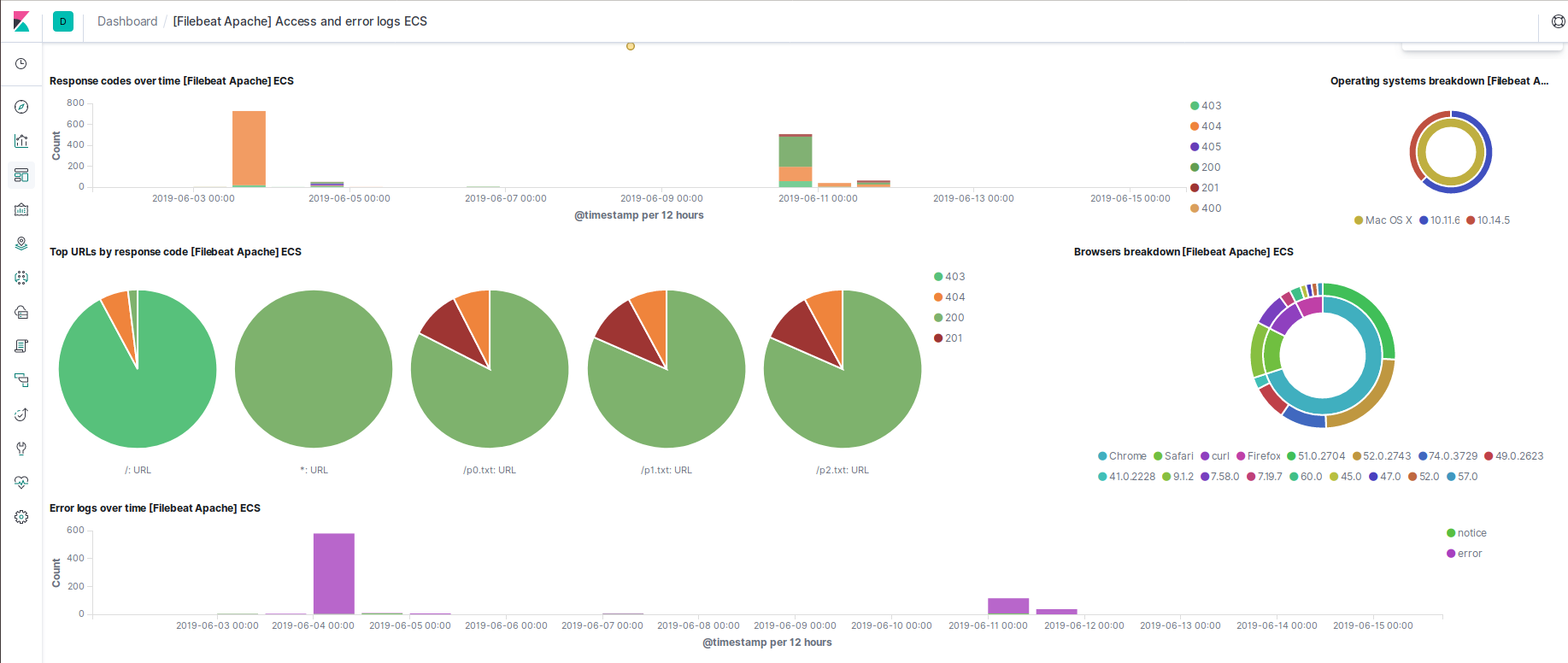The image size is (1568, 663).
Task: Click the tall orange 404 bar on 2019-06-03
Action: click(249, 148)
